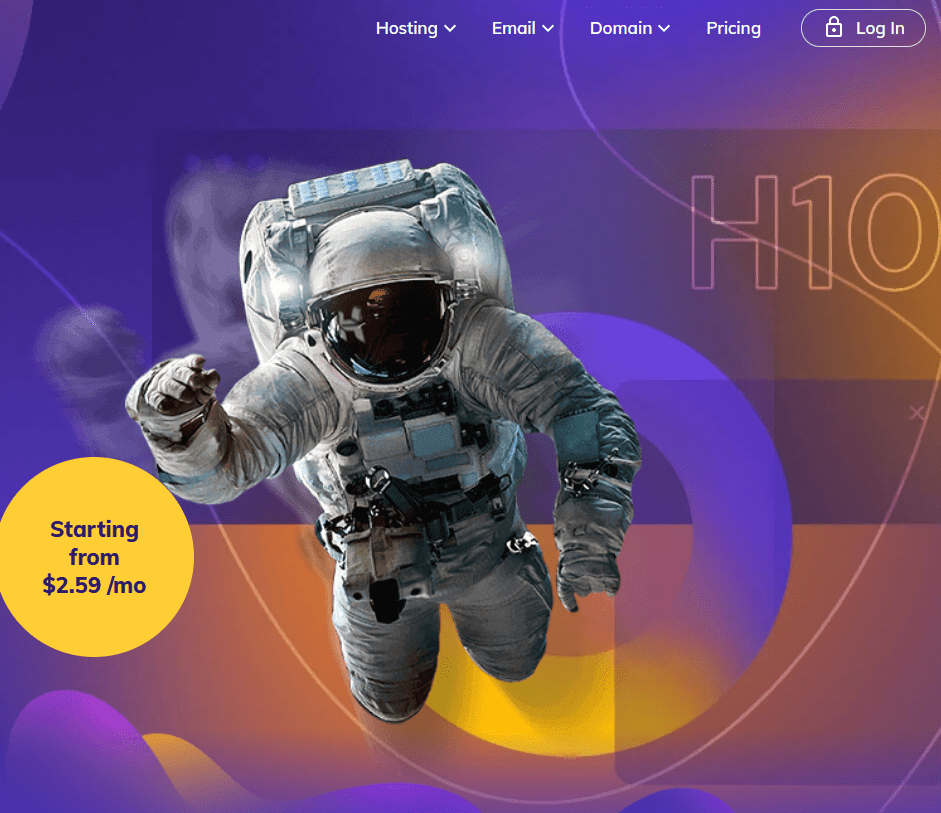941x813 pixels.
Task: Click the lock icon in Log In
Action: 834,27
